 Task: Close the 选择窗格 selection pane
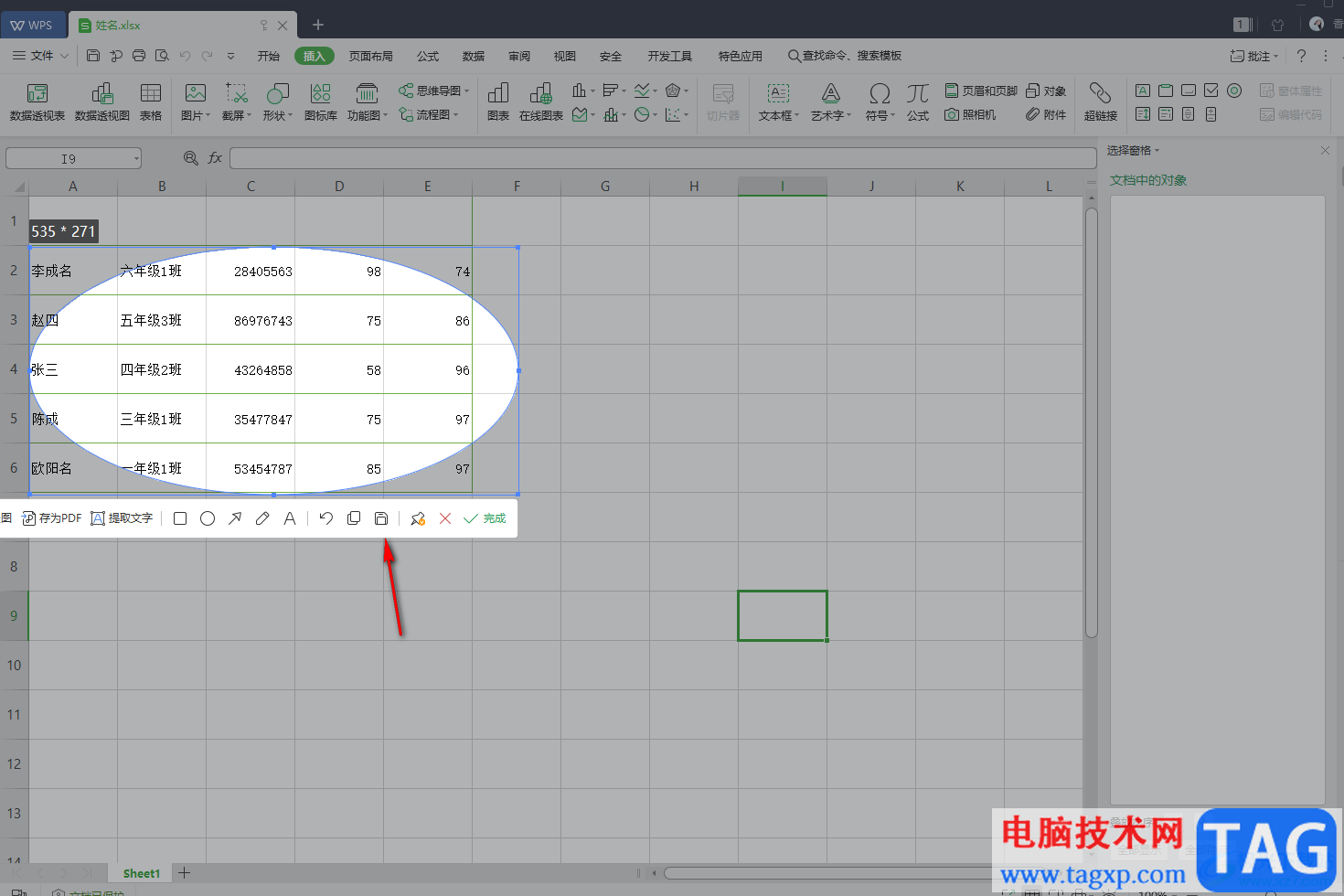pos(1325,150)
